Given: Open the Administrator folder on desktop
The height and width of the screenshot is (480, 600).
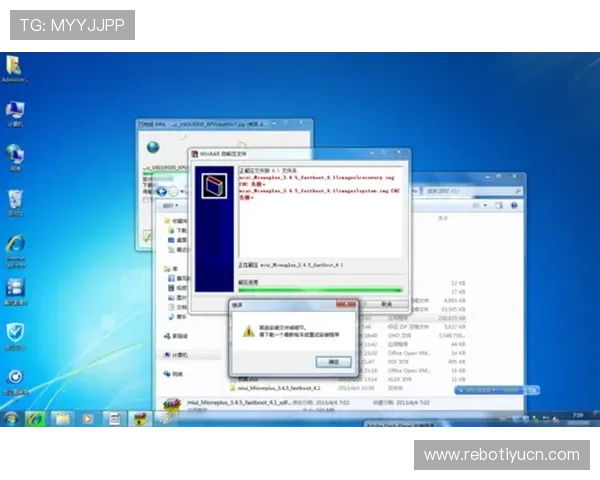Looking at the screenshot, I should point(14,67).
